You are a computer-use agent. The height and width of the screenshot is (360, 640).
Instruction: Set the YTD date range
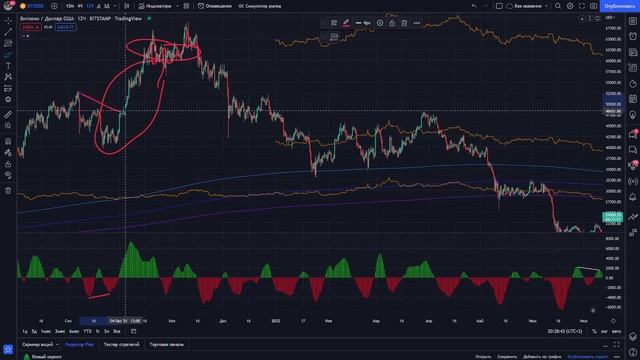tap(87, 331)
